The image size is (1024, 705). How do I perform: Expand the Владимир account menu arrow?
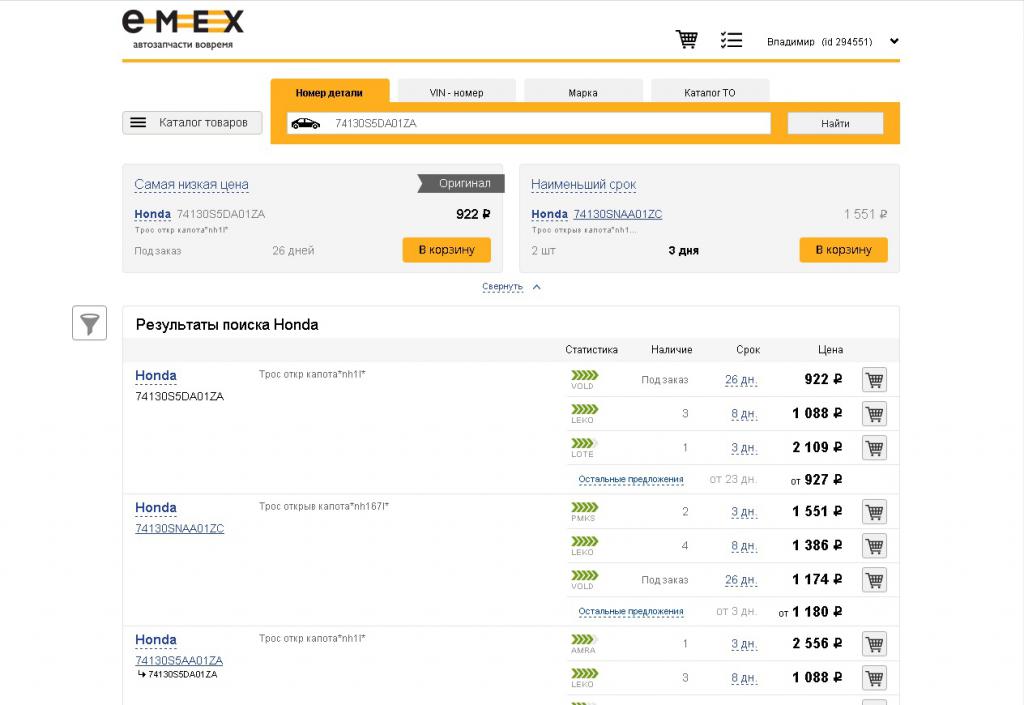tap(894, 41)
